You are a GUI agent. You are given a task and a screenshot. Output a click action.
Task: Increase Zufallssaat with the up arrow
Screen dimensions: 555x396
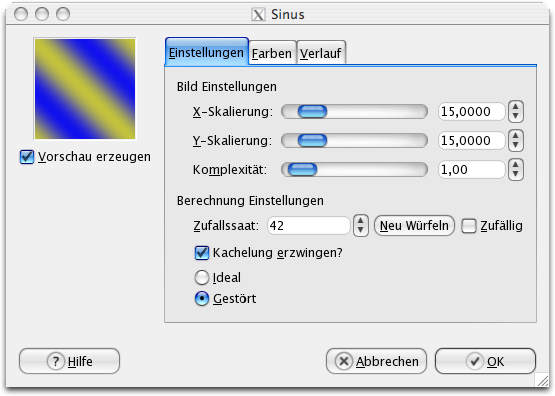point(361,221)
